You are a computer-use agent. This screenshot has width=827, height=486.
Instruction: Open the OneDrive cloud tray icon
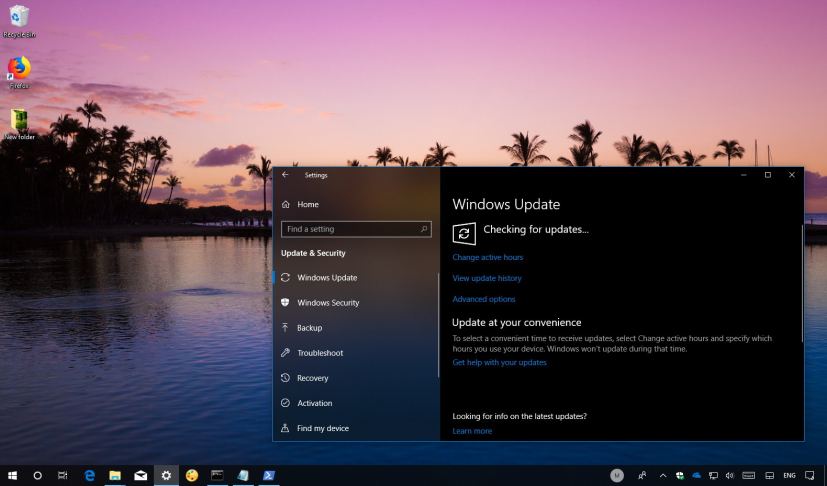click(x=696, y=475)
